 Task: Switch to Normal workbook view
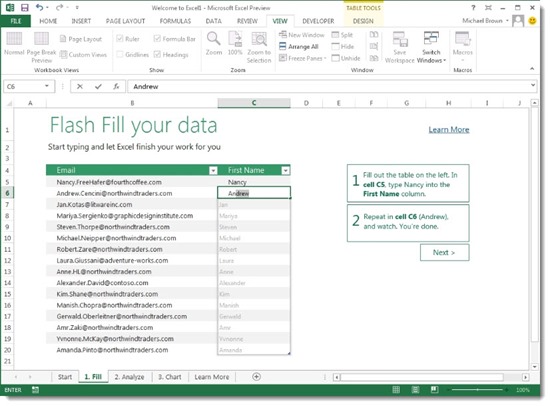(x=14, y=44)
